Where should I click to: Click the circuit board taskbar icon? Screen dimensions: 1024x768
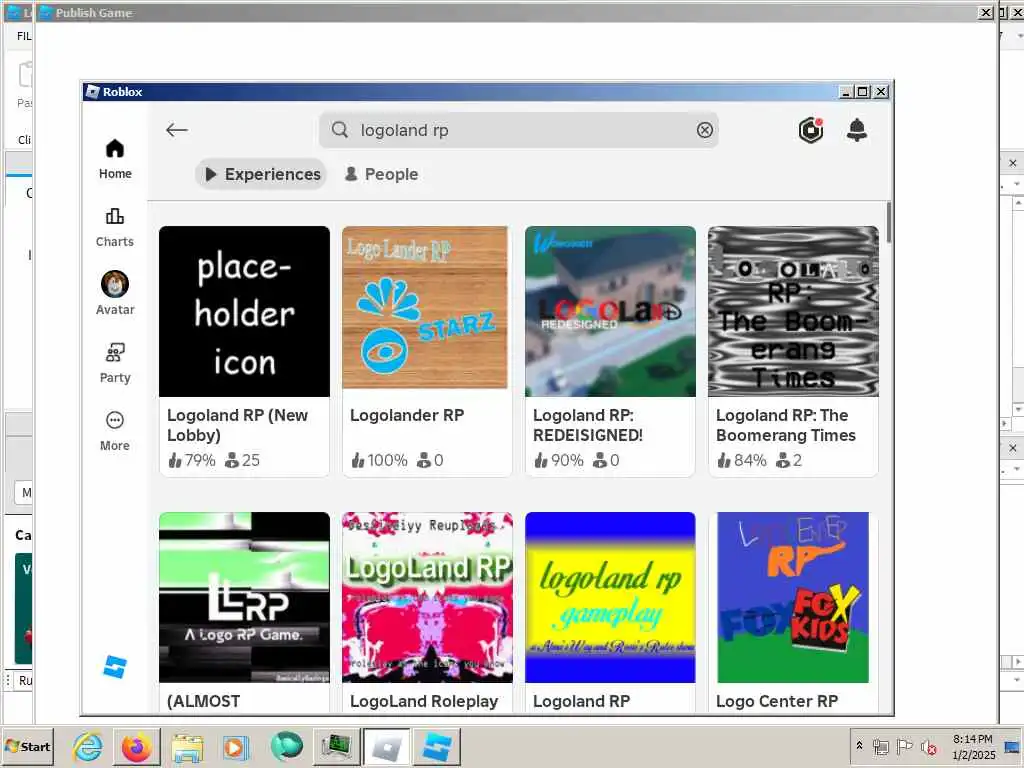coord(337,747)
